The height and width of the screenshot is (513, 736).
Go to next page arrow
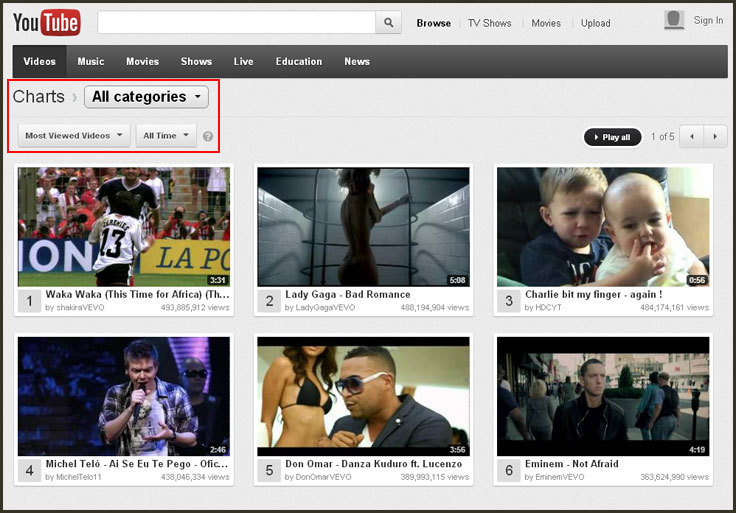click(x=716, y=136)
